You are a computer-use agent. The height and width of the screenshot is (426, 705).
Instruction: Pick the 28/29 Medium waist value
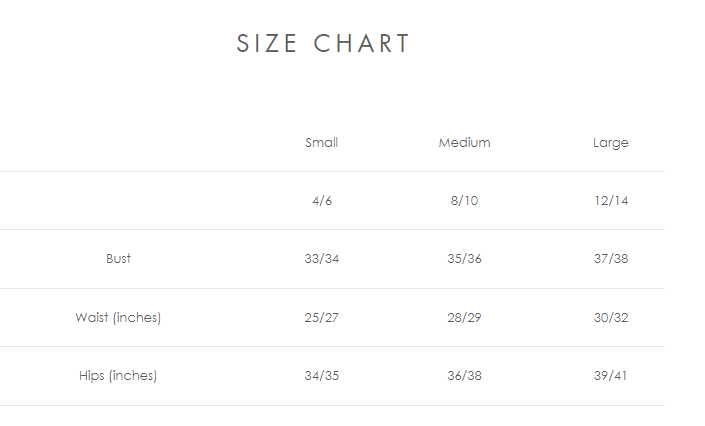465,318
